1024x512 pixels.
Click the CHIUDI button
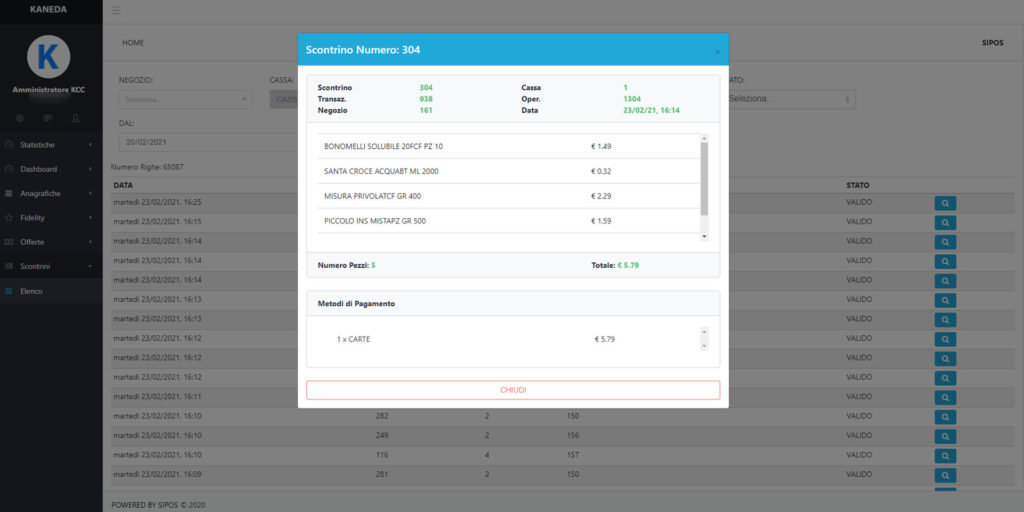(x=512, y=390)
